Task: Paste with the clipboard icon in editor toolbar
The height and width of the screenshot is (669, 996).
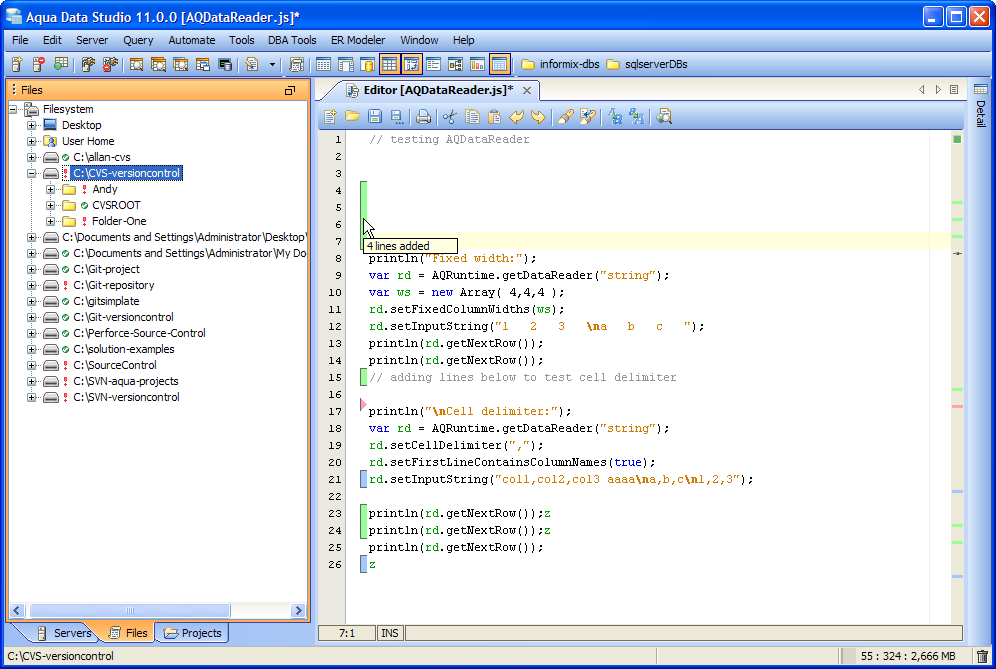Action: [494, 116]
